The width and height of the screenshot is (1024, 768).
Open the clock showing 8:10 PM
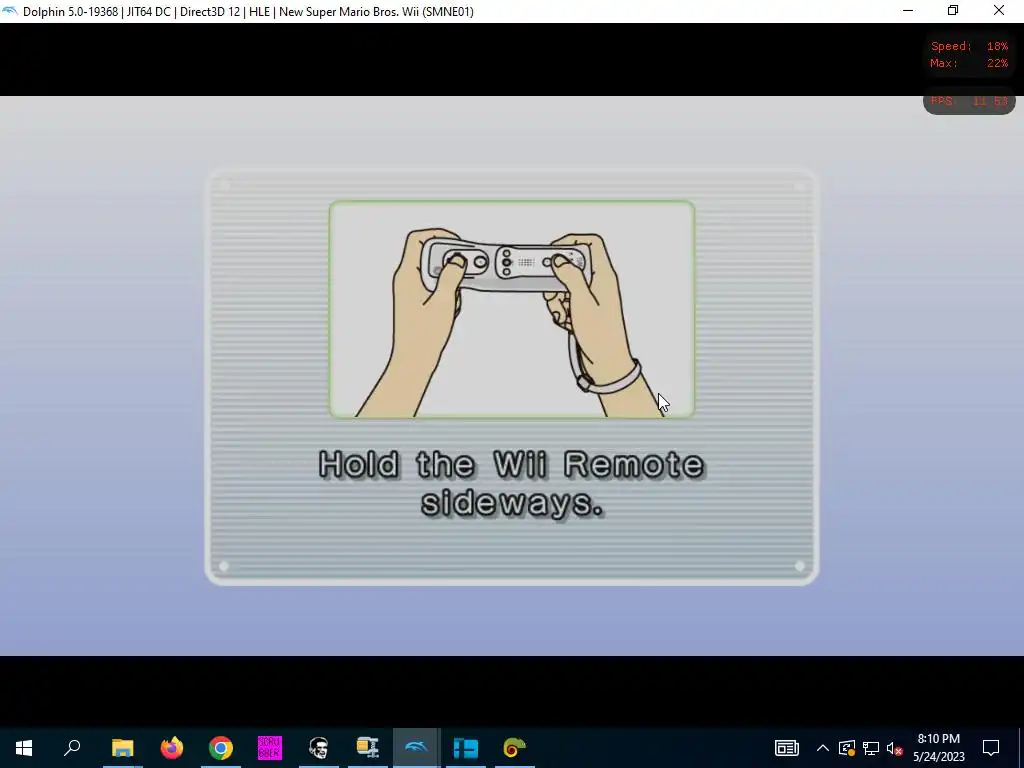pos(938,748)
